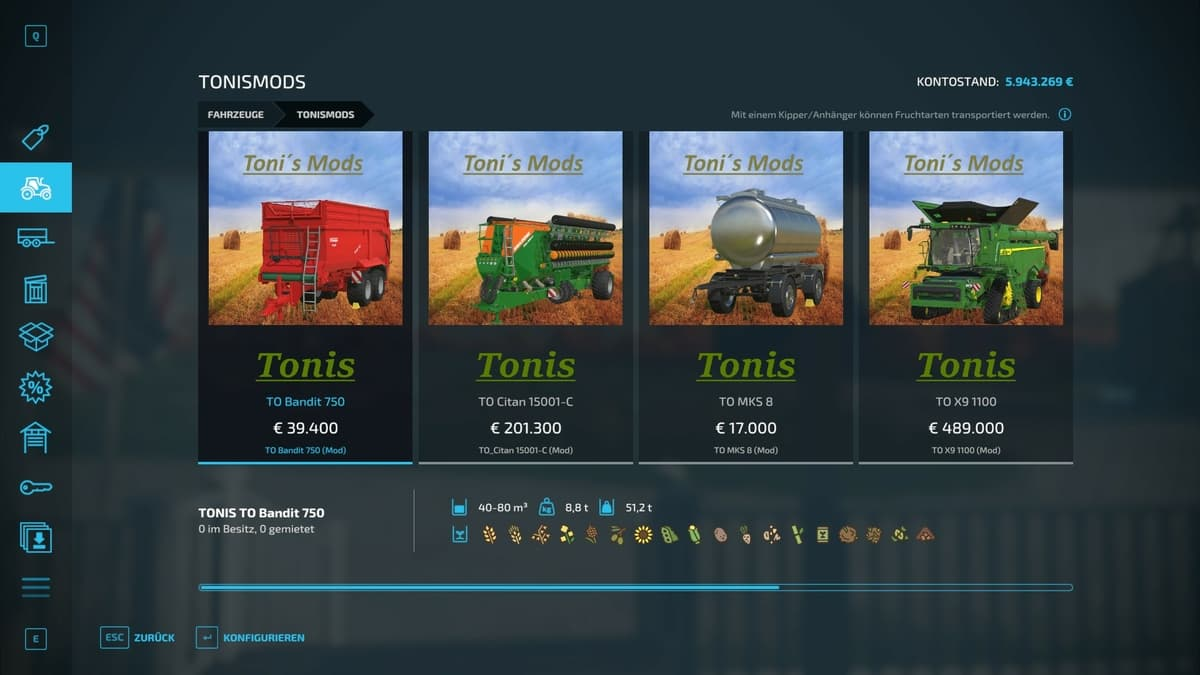Click the KONFIGURIEREN button
The height and width of the screenshot is (675, 1200).
[x=250, y=637]
